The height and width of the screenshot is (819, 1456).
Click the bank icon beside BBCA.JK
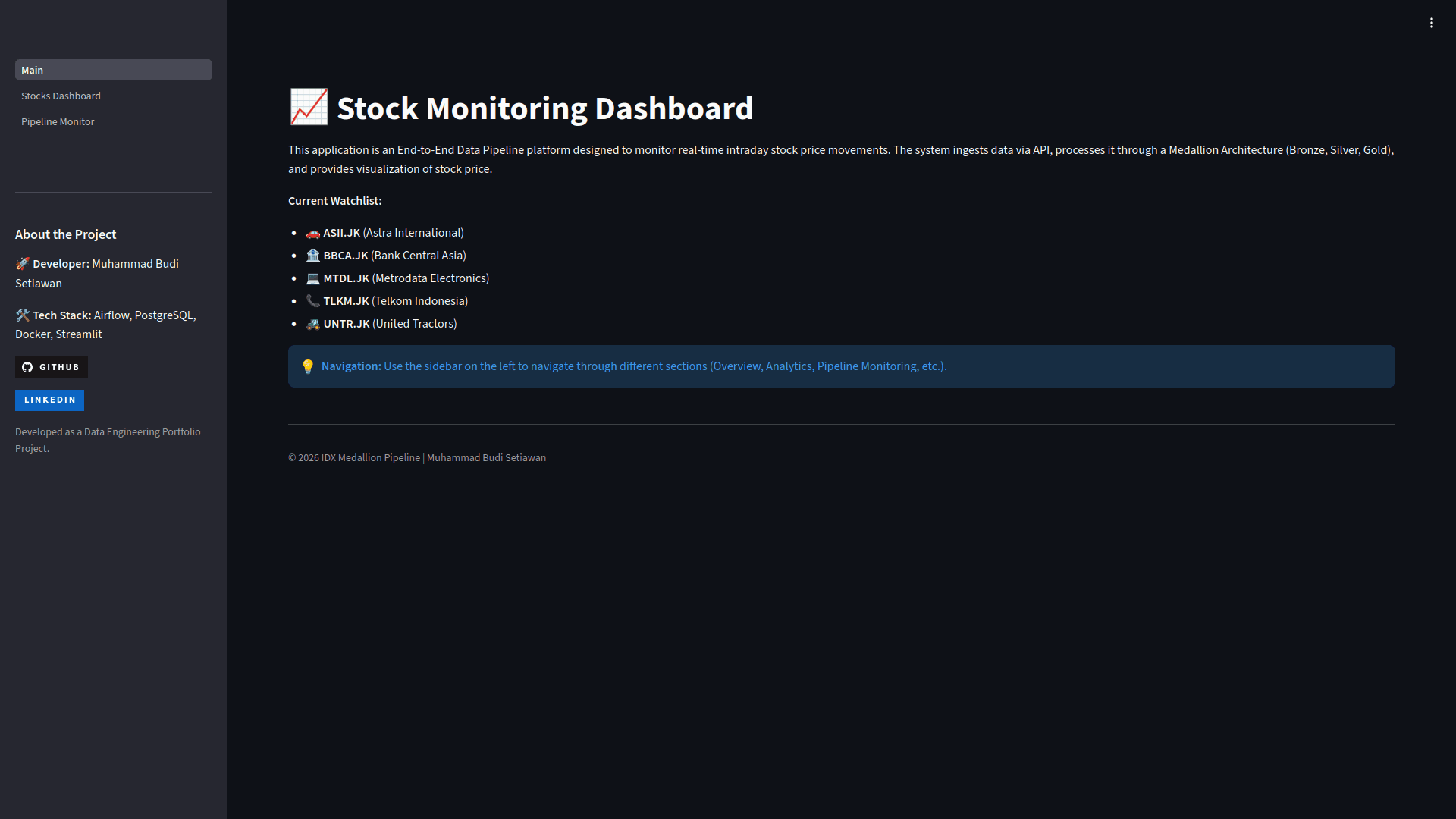coord(313,256)
